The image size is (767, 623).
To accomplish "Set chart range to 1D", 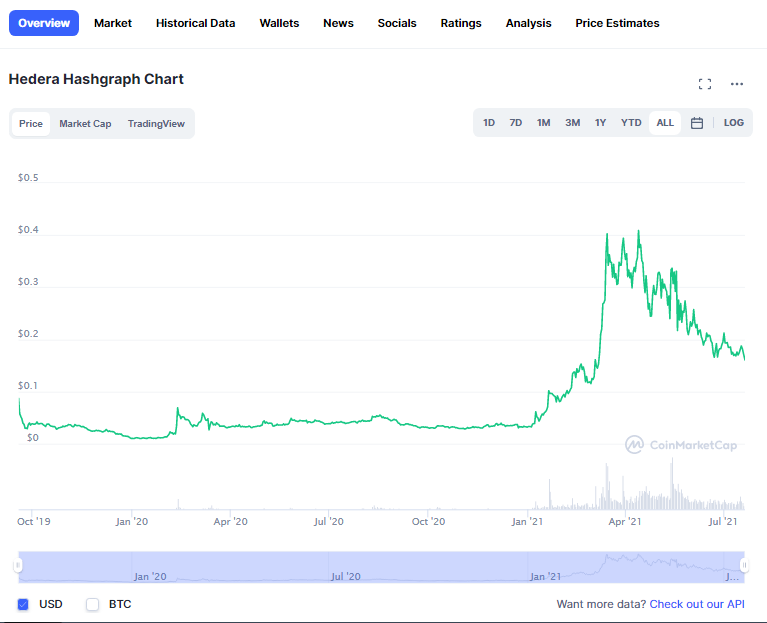I will point(489,123).
